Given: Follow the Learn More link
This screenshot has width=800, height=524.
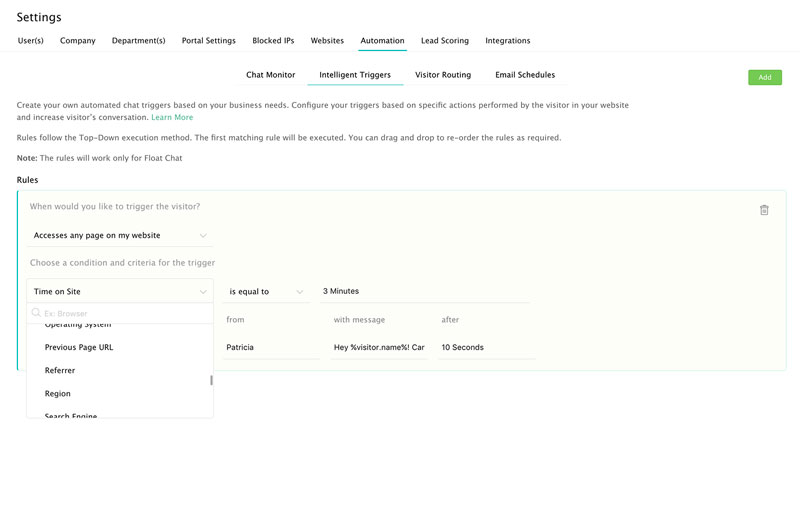Looking at the screenshot, I should tap(172, 117).
